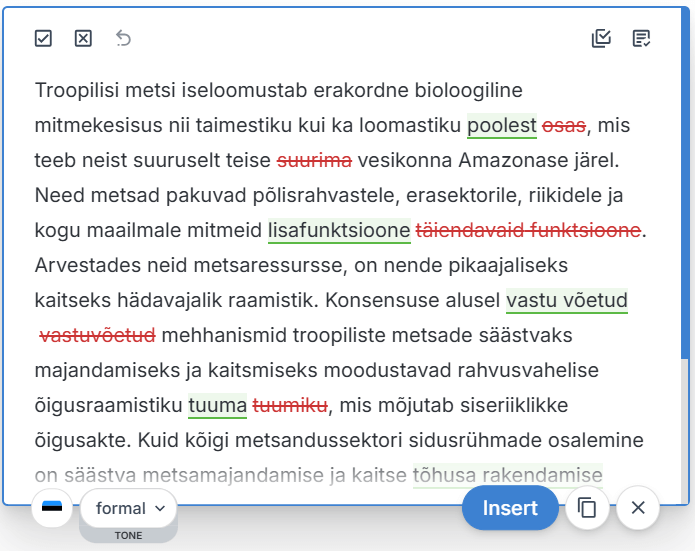Click the document checkmark icon at top right

tap(642, 38)
